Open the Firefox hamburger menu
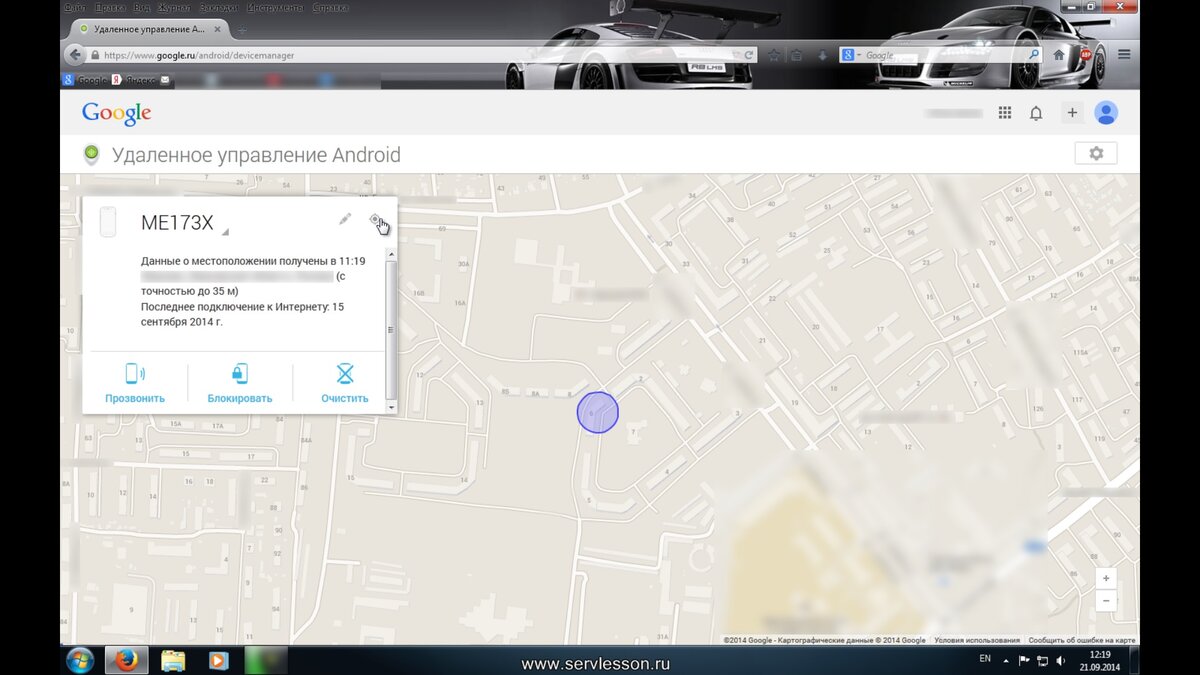 (x=1124, y=55)
